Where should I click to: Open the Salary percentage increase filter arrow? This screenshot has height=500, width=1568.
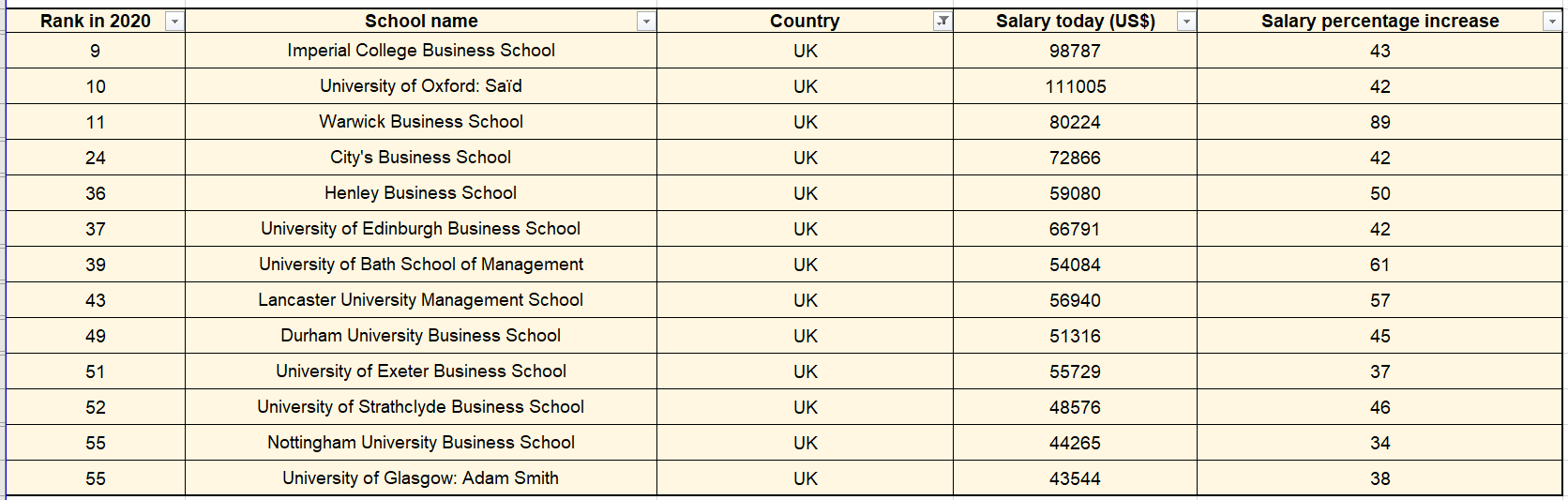1552,22
